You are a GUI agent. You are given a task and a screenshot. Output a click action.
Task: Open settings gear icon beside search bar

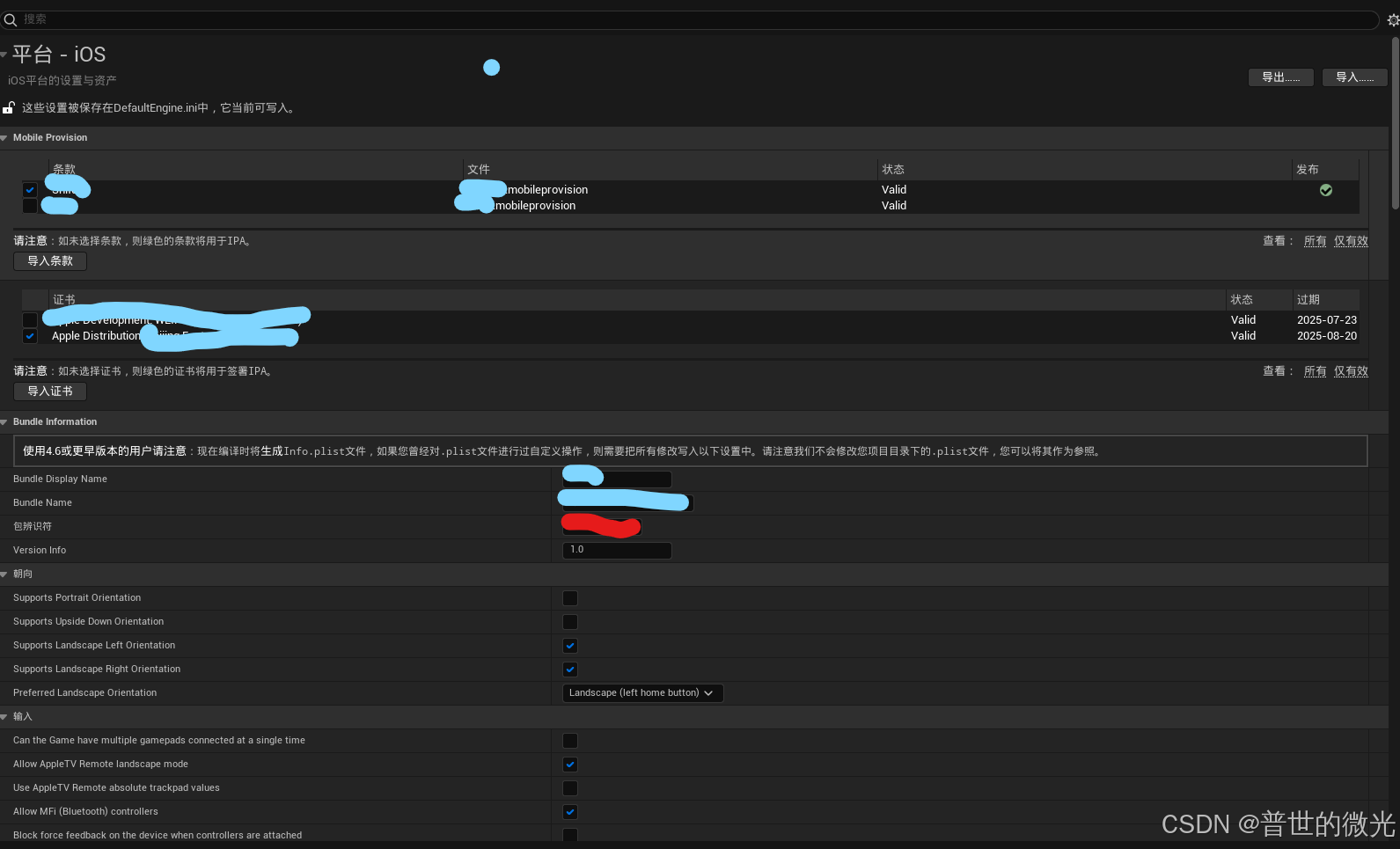pyautogui.click(x=1393, y=19)
